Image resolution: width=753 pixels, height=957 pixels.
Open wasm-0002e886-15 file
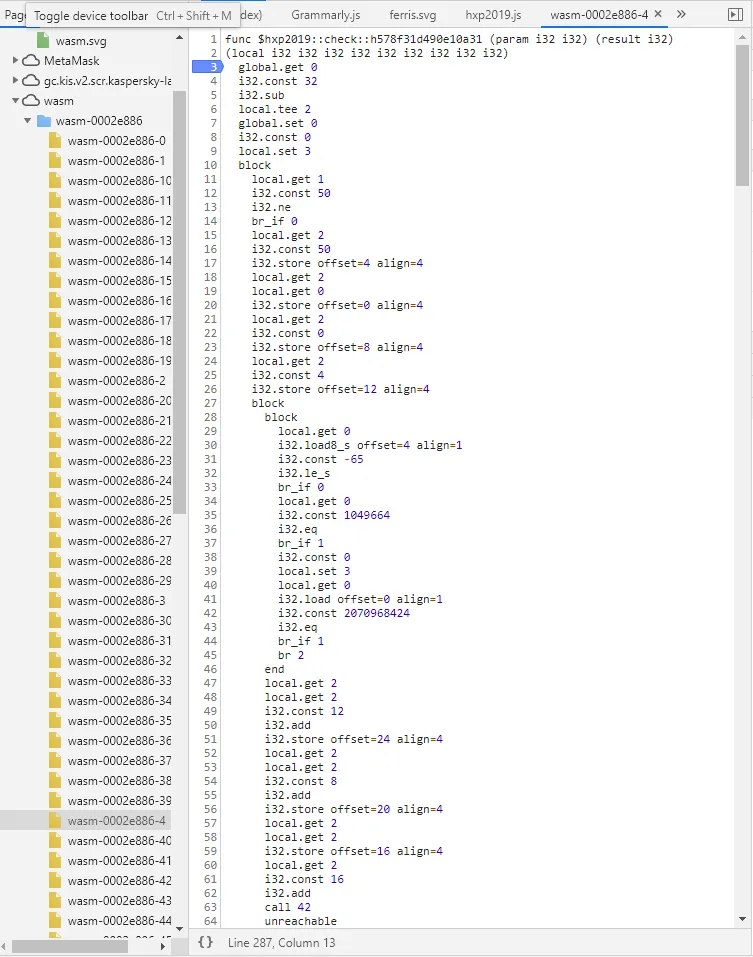pos(120,281)
